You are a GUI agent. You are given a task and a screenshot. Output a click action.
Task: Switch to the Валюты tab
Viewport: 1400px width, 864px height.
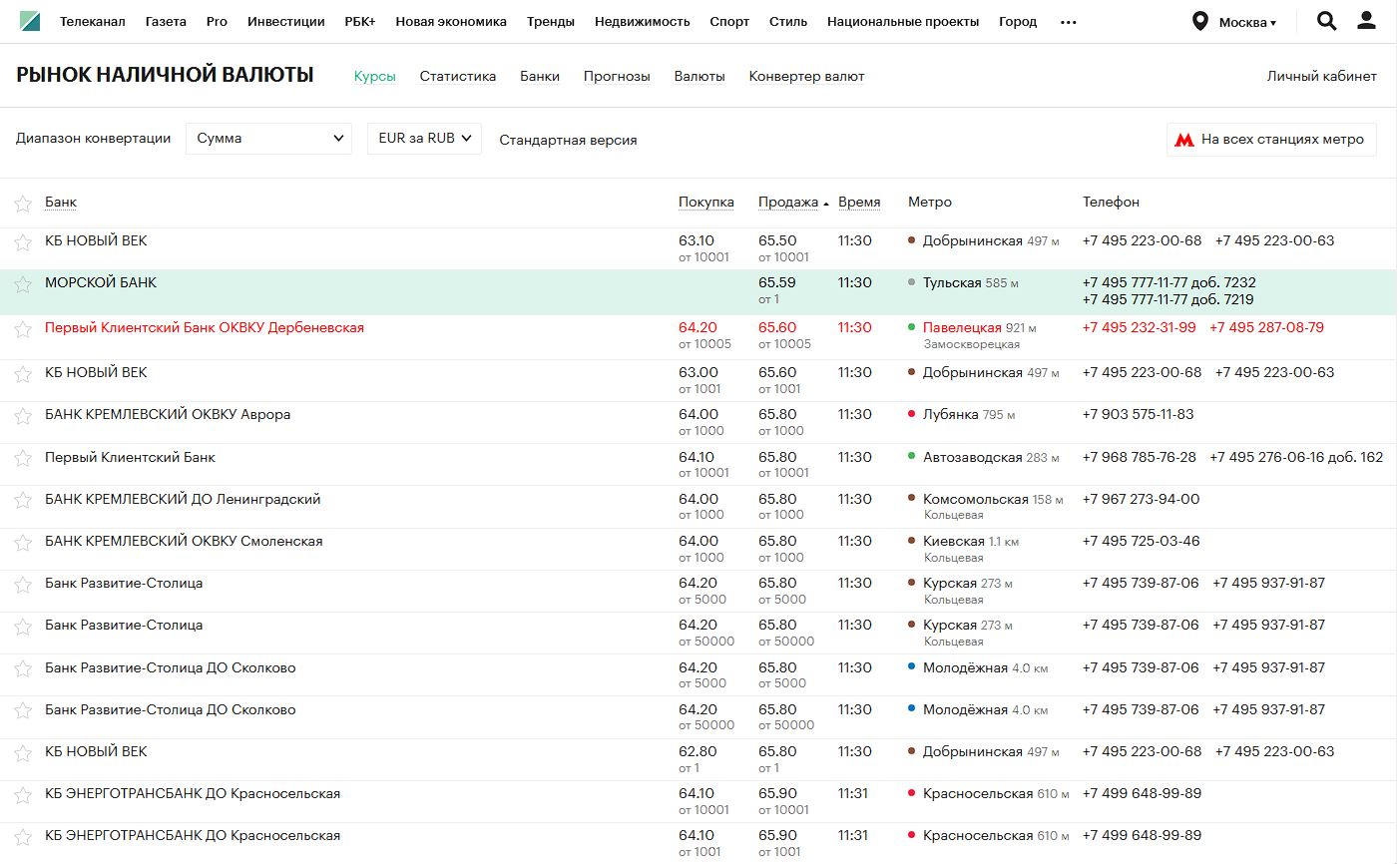pos(700,77)
